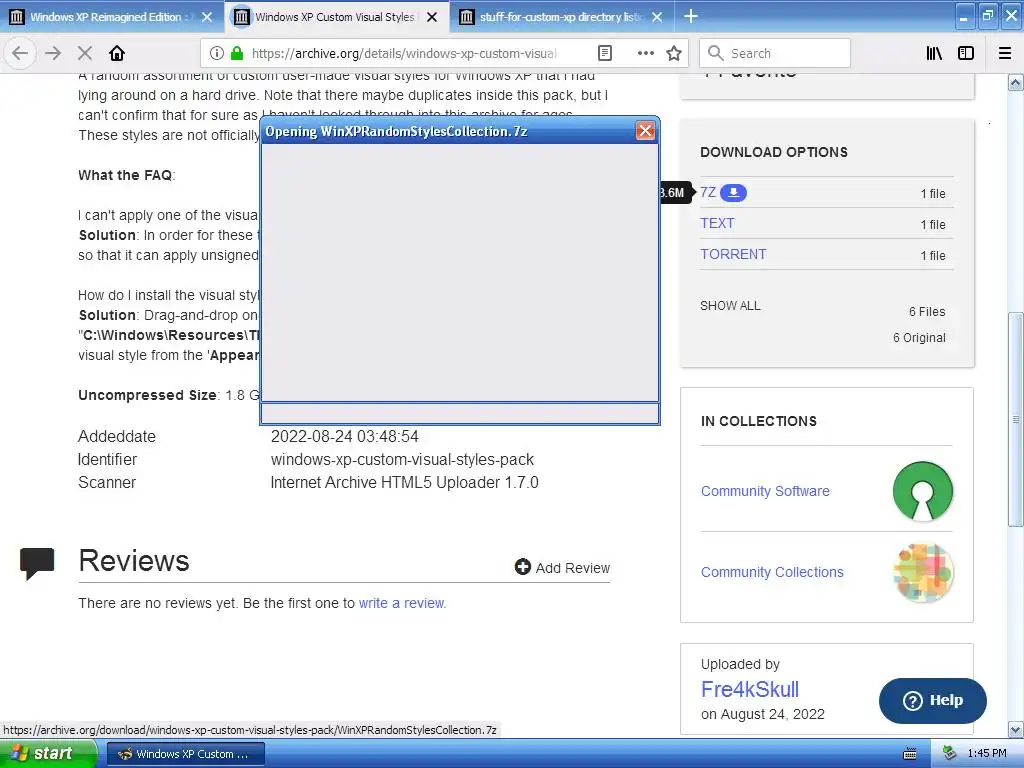Go forward one page in history
Viewport: 1024px width, 768px height.
click(53, 53)
